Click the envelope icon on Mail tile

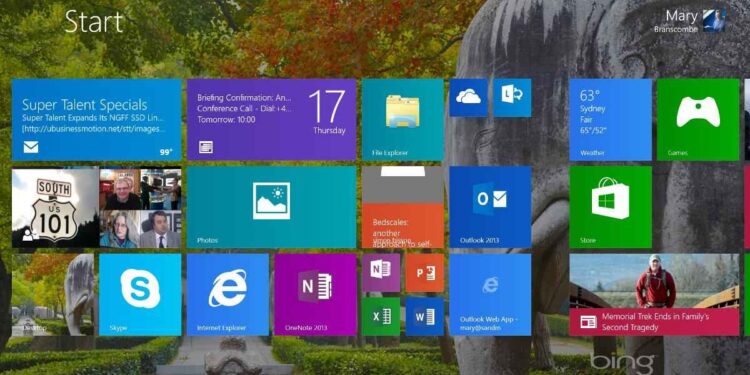point(31,148)
